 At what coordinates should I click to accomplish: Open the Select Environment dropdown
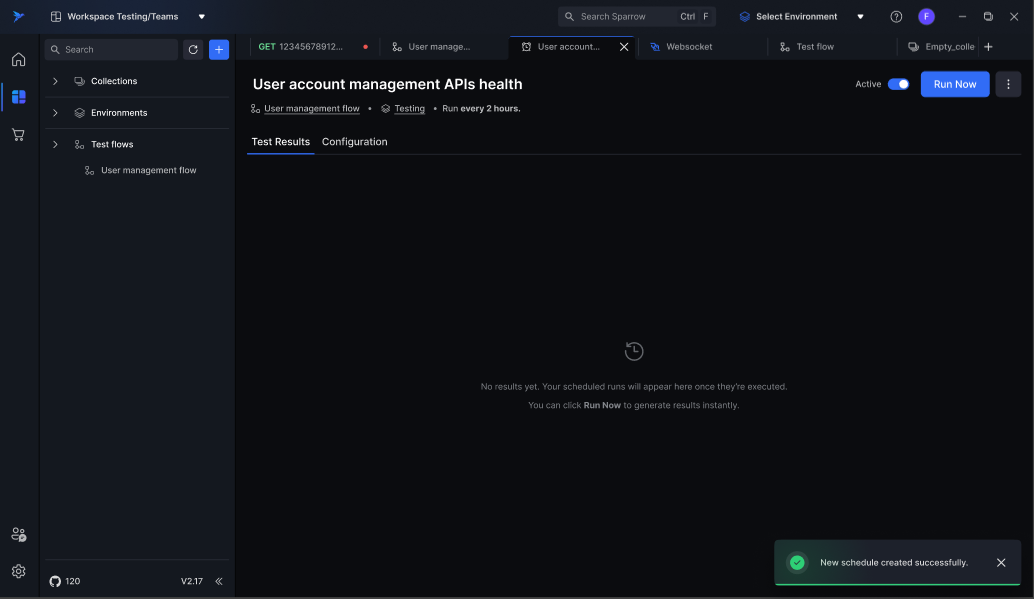(x=801, y=17)
